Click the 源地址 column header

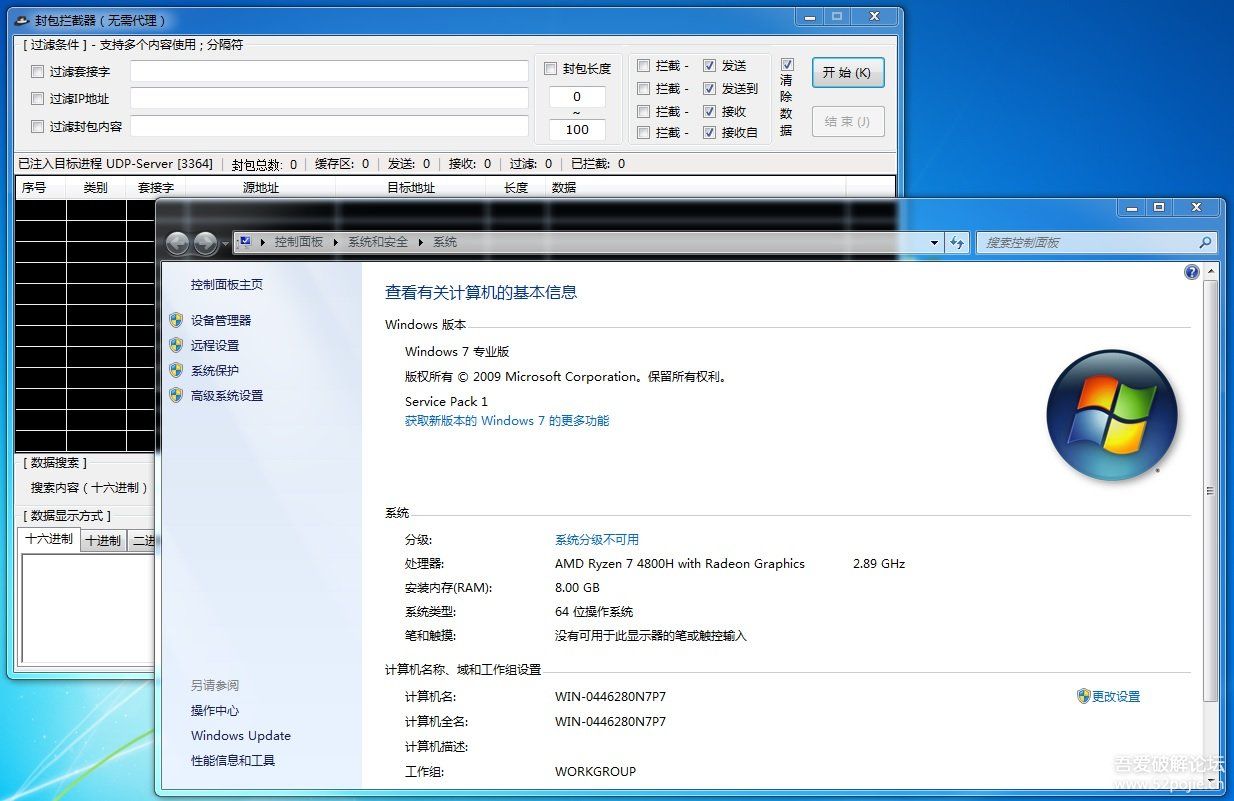point(261,187)
